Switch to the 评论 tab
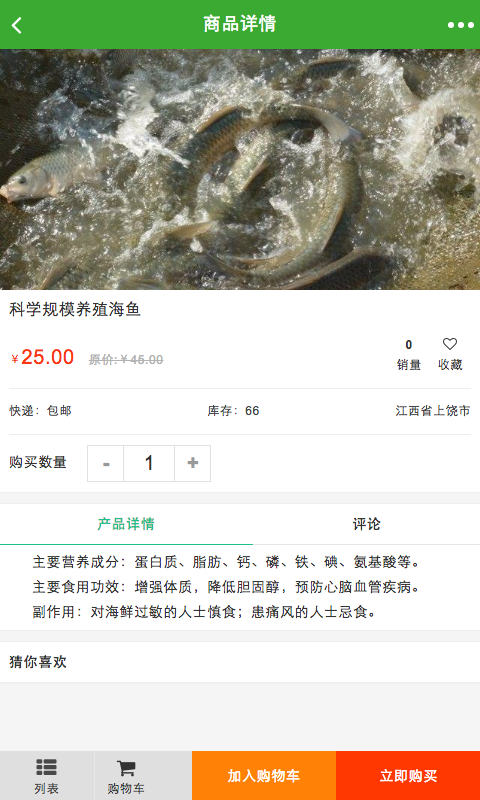 366,524
